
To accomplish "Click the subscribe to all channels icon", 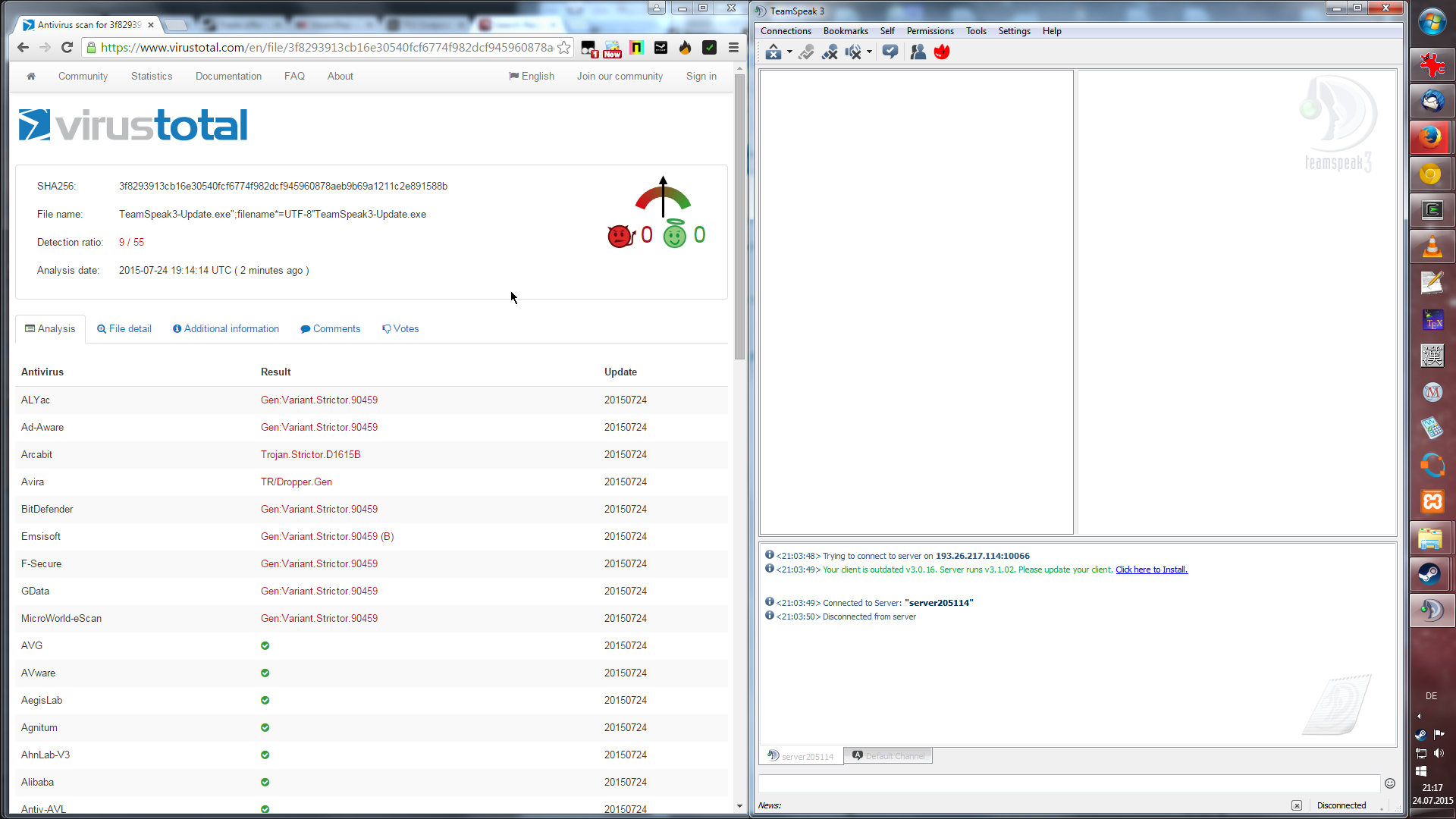I will pyautogui.click(x=890, y=52).
